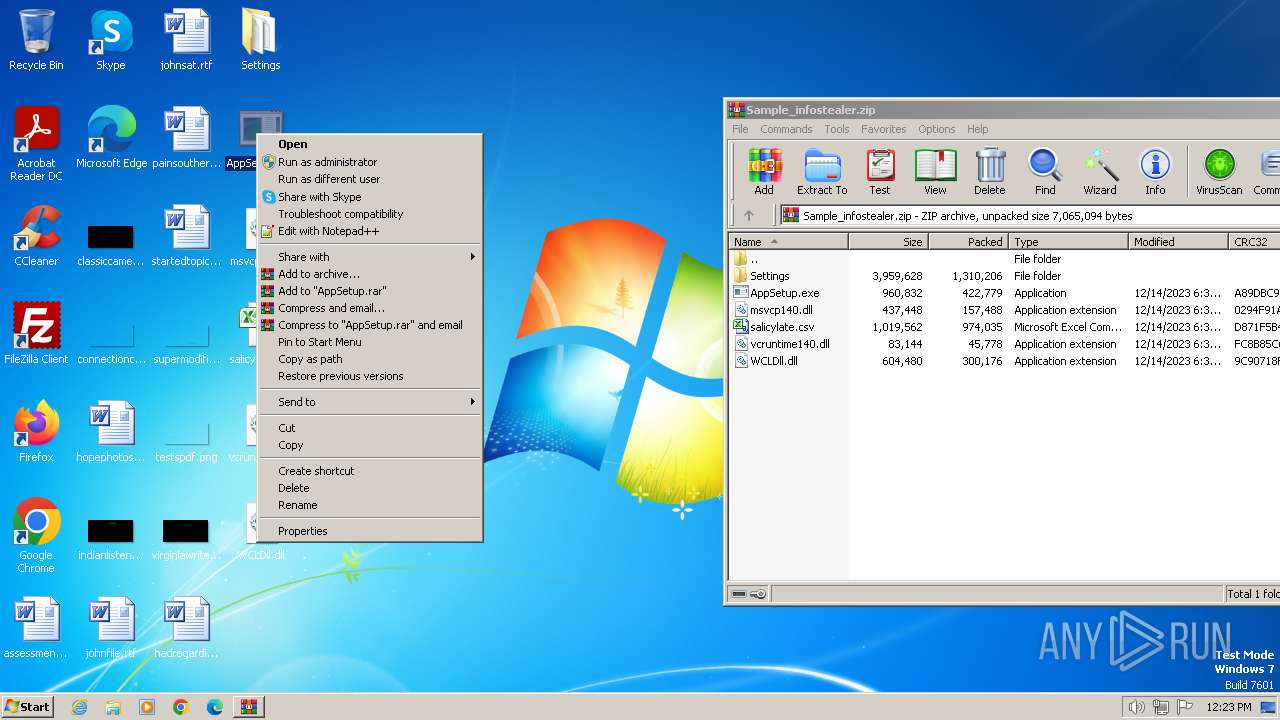Viewport: 1280px width, 720px height.
Task: Click the Chrome icon in the taskbar
Action: tap(181, 707)
